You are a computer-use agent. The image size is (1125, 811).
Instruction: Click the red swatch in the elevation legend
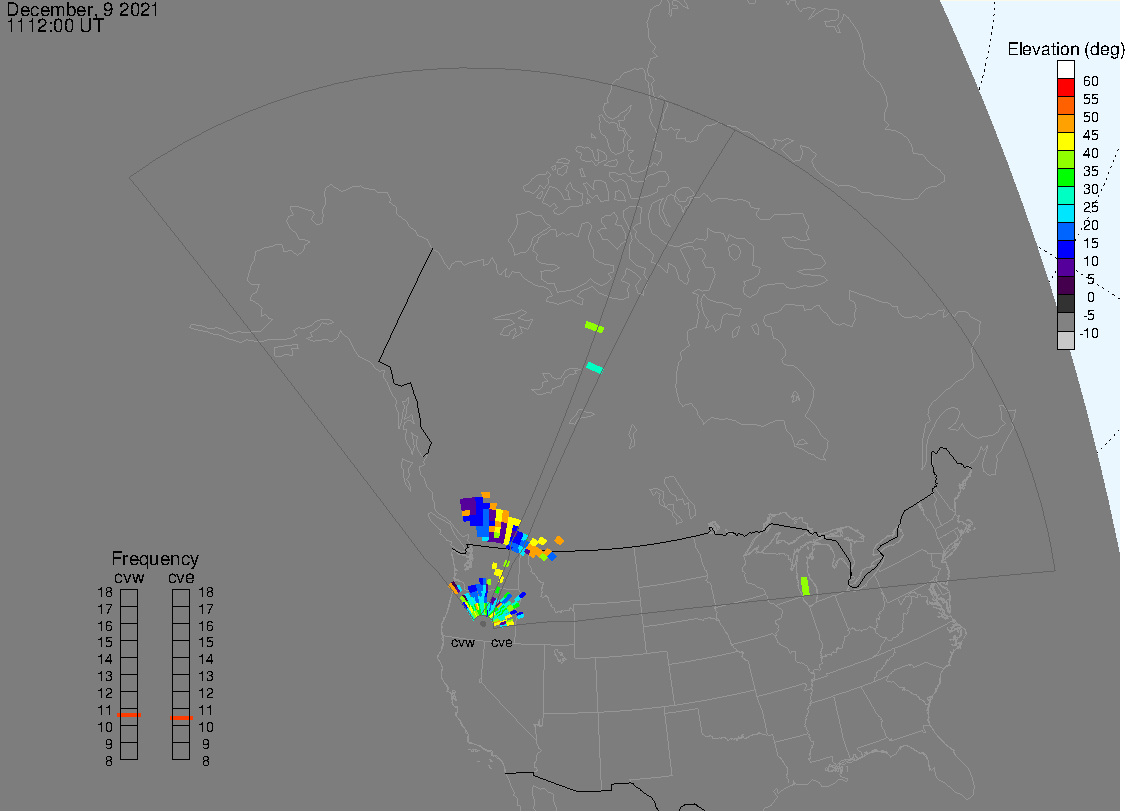1065,87
